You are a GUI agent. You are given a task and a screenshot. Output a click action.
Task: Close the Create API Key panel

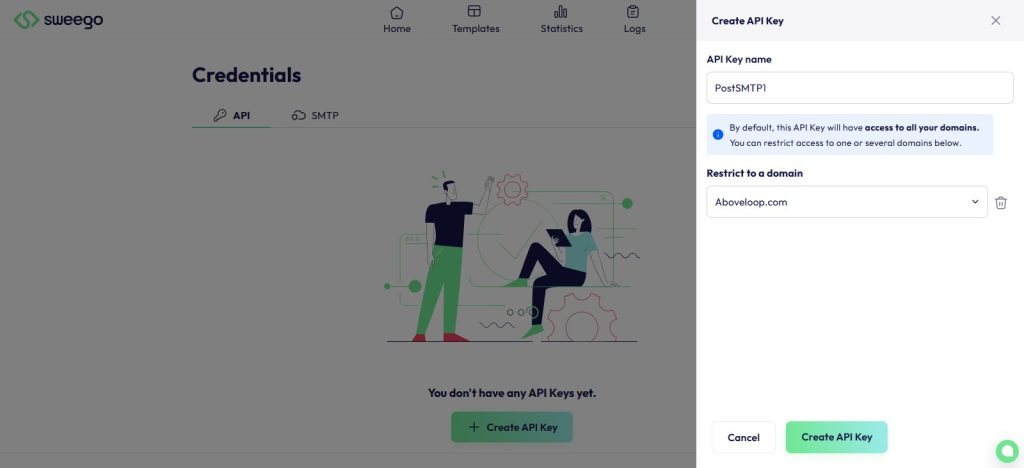tap(995, 20)
